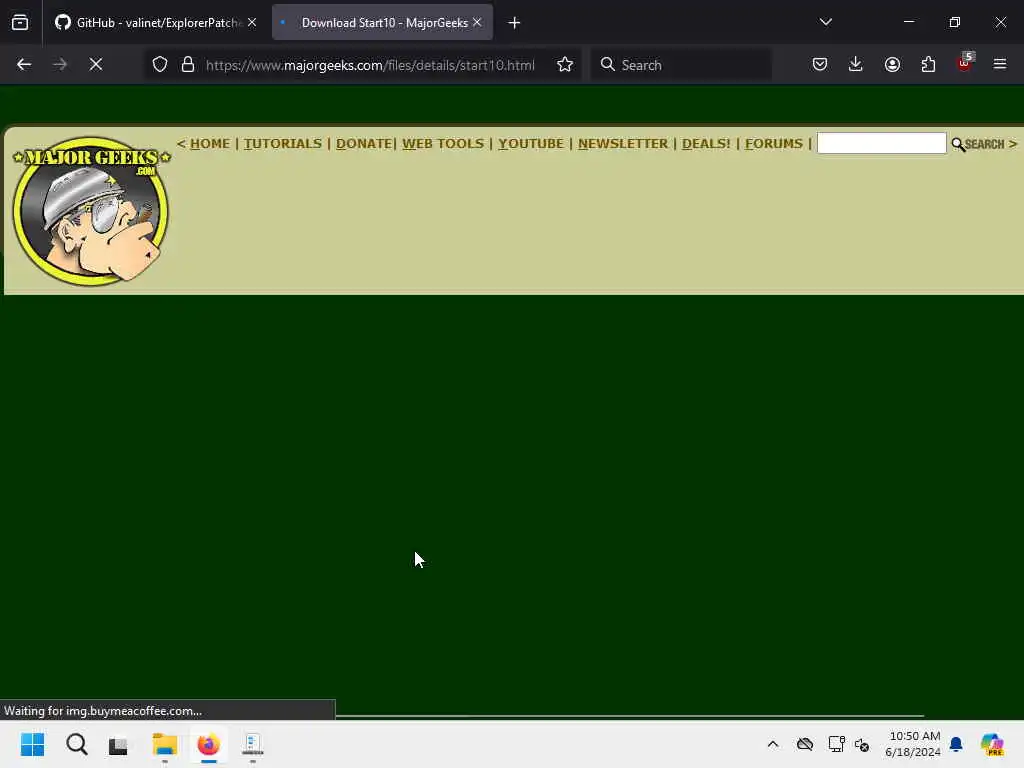Stop loading the page

pos(96,65)
